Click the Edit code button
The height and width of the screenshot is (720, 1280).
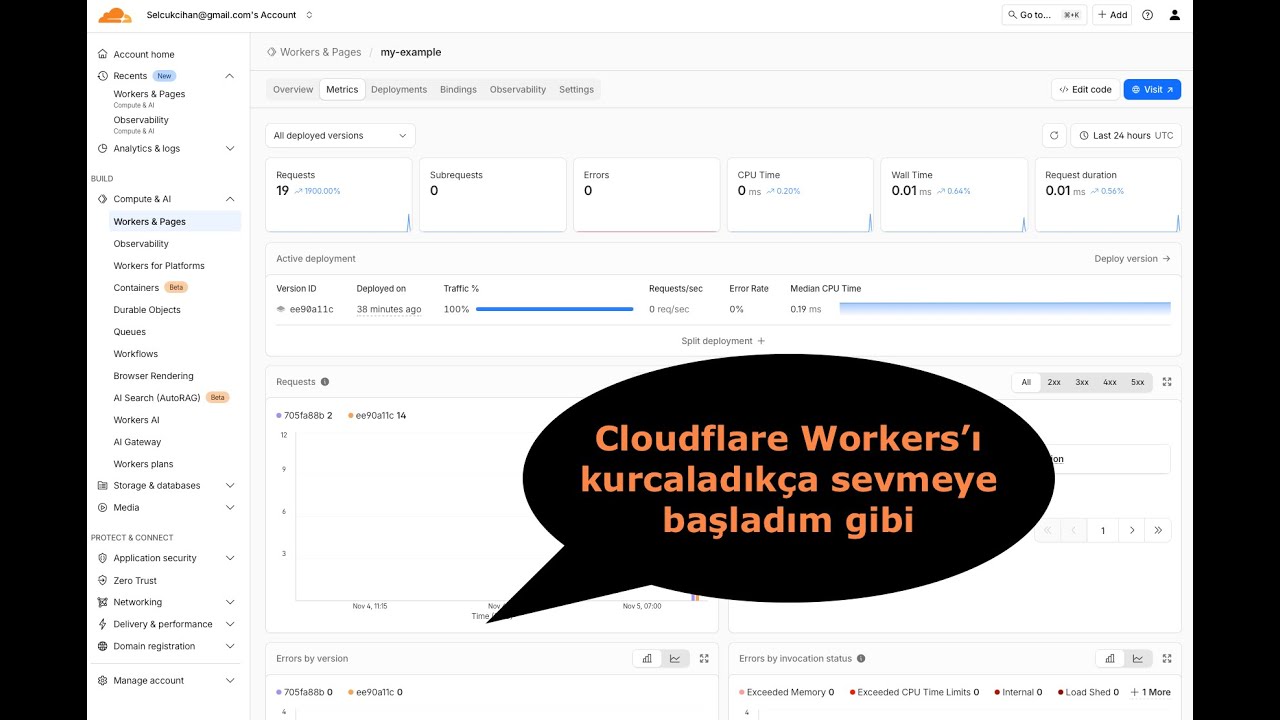[1085, 89]
